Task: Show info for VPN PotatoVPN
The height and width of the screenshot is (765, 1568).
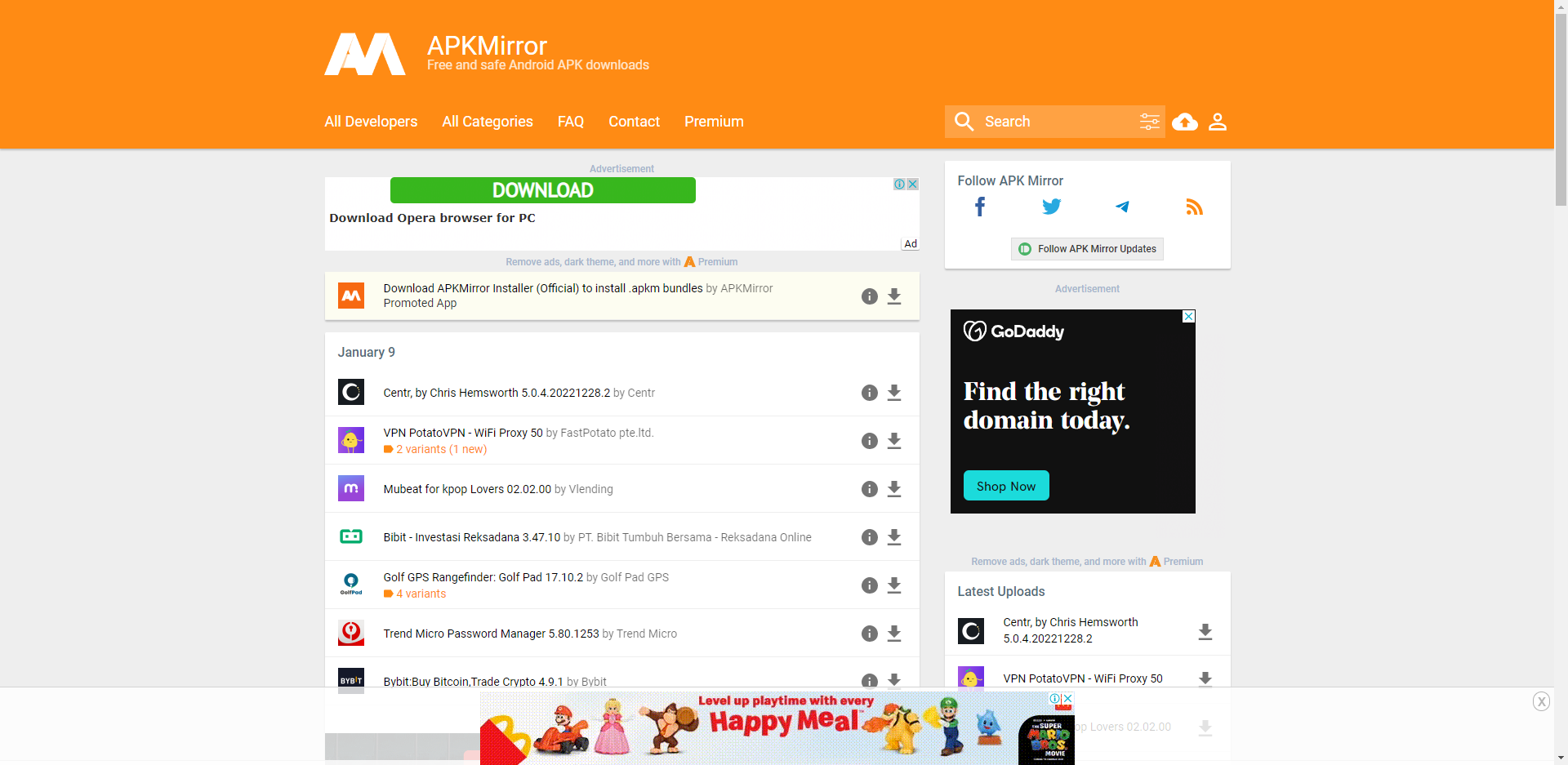Action: coord(870,441)
